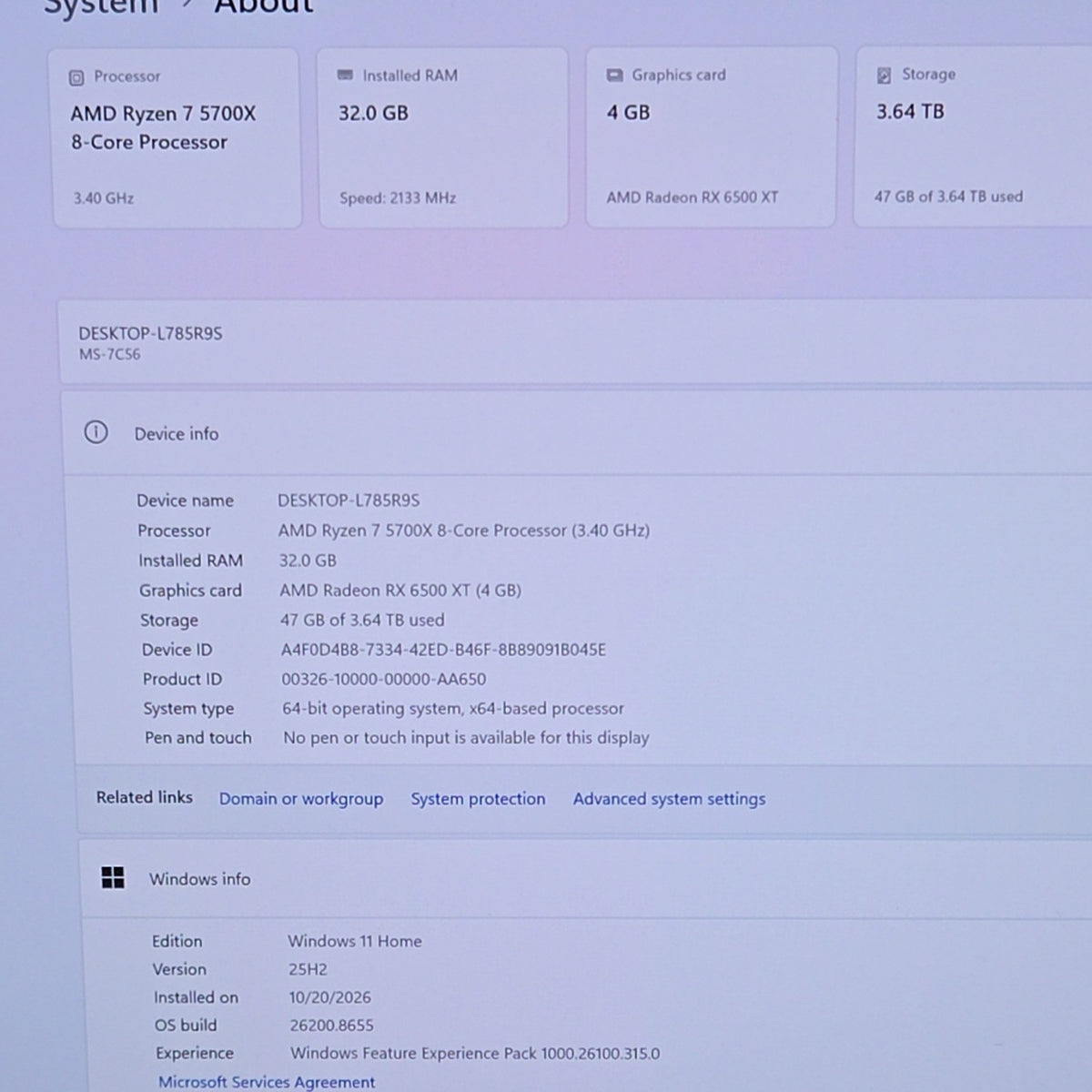Click the Processor chip icon in the top card

76,77
